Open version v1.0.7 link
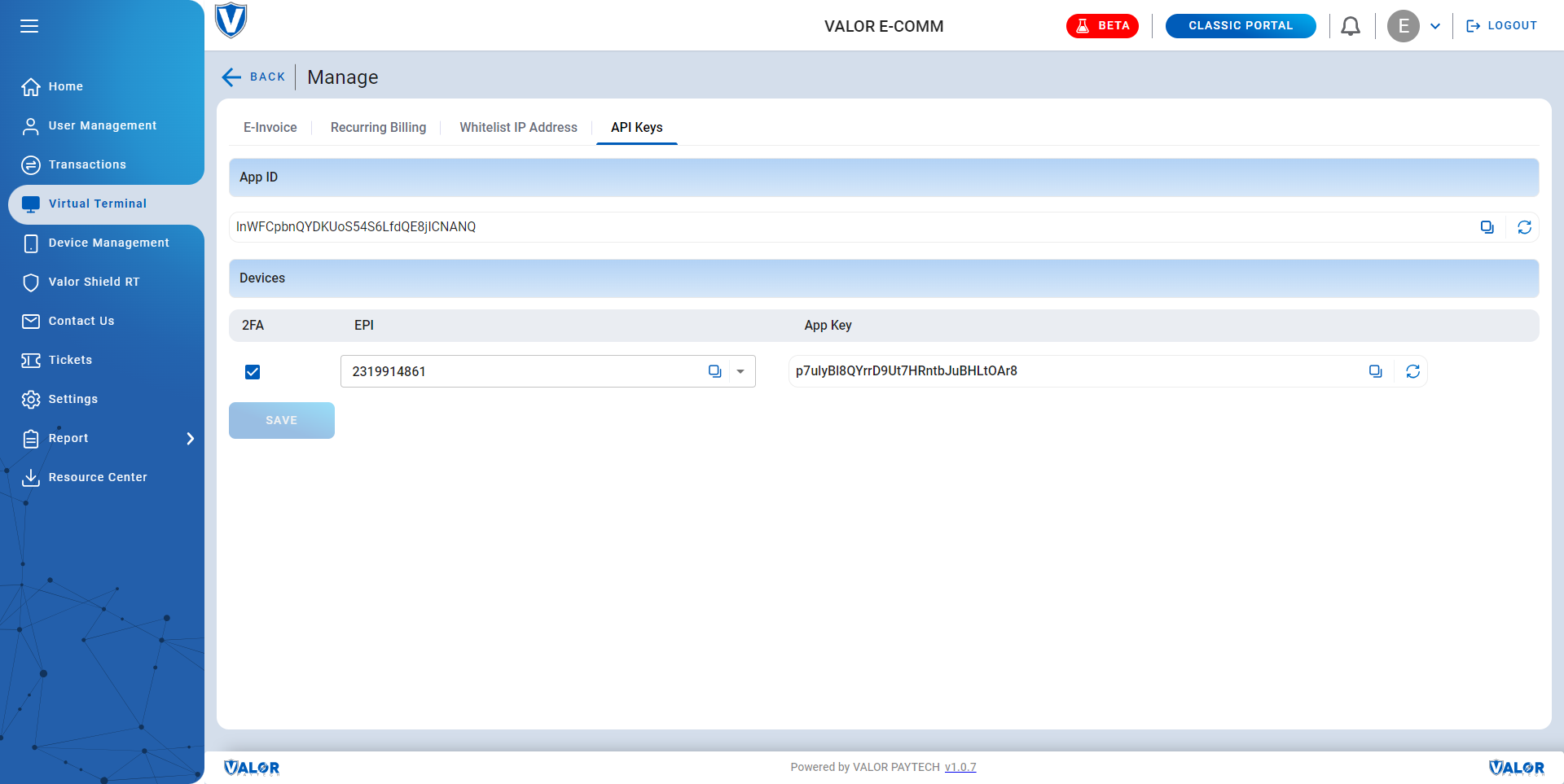 [x=960, y=767]
